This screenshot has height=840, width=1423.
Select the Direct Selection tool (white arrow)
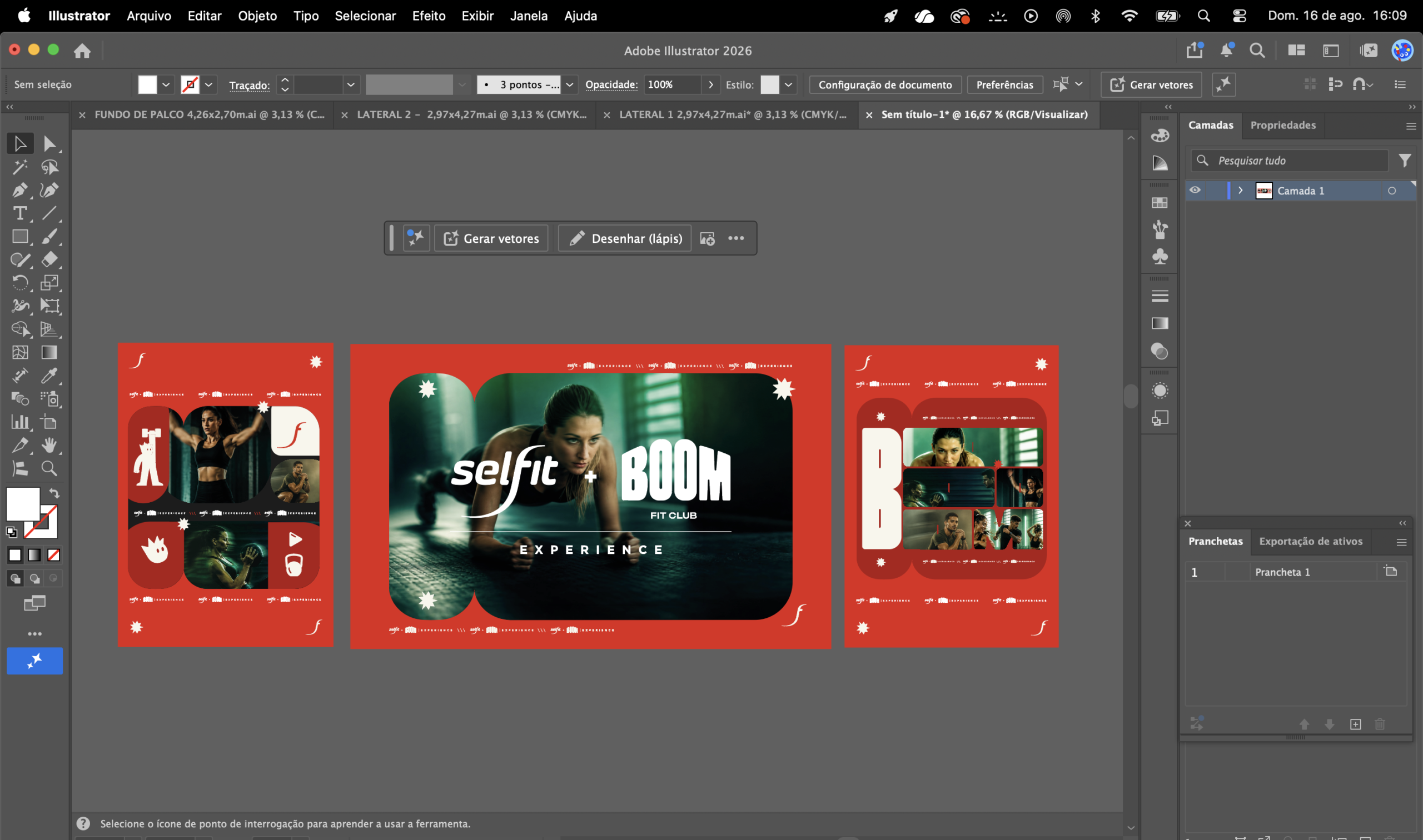tap(49, 144)
